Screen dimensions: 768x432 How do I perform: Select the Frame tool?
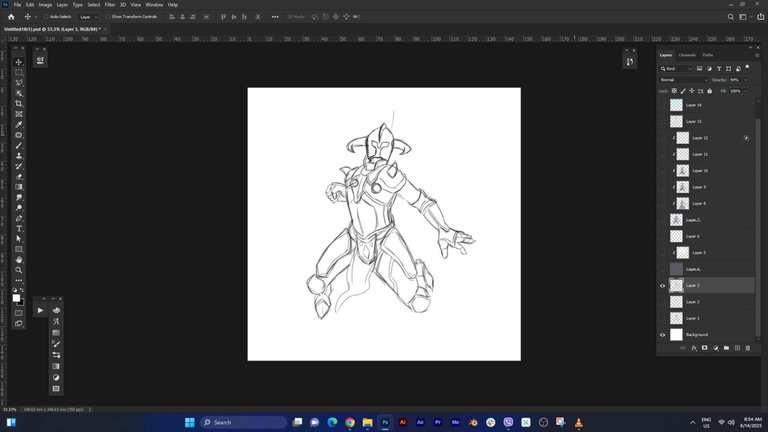pyautogui.click(x=19, y=114)
